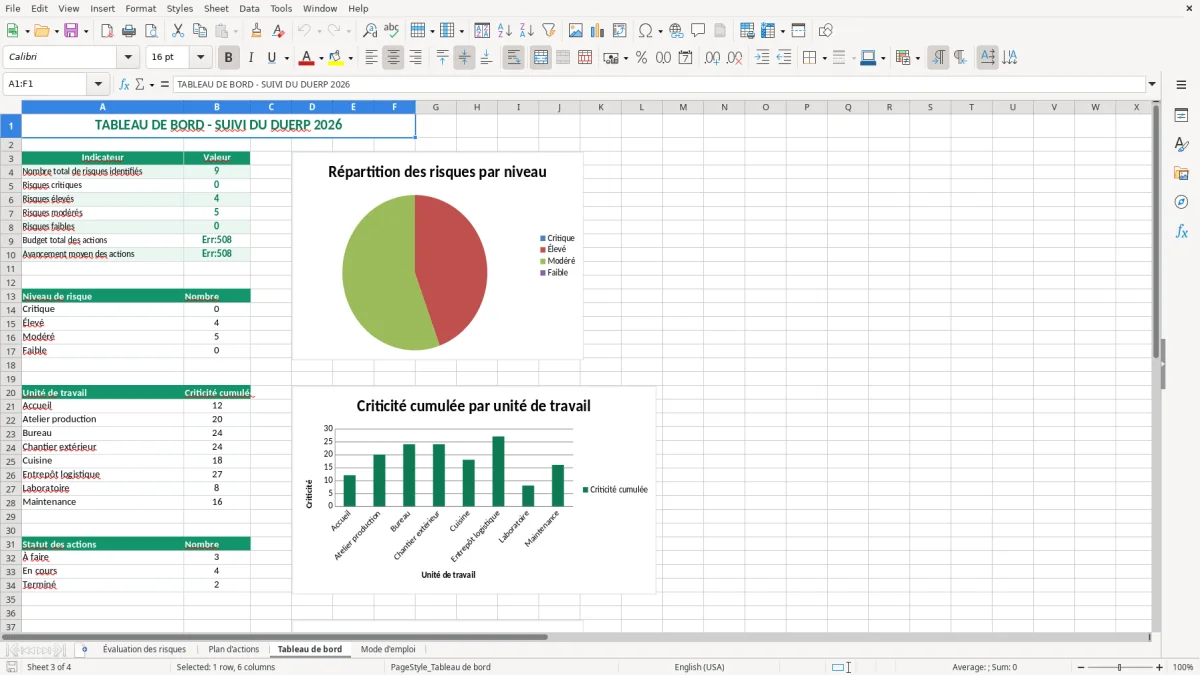Insert an image
This screenshot has height=675, width=1200.
point(576,31)
